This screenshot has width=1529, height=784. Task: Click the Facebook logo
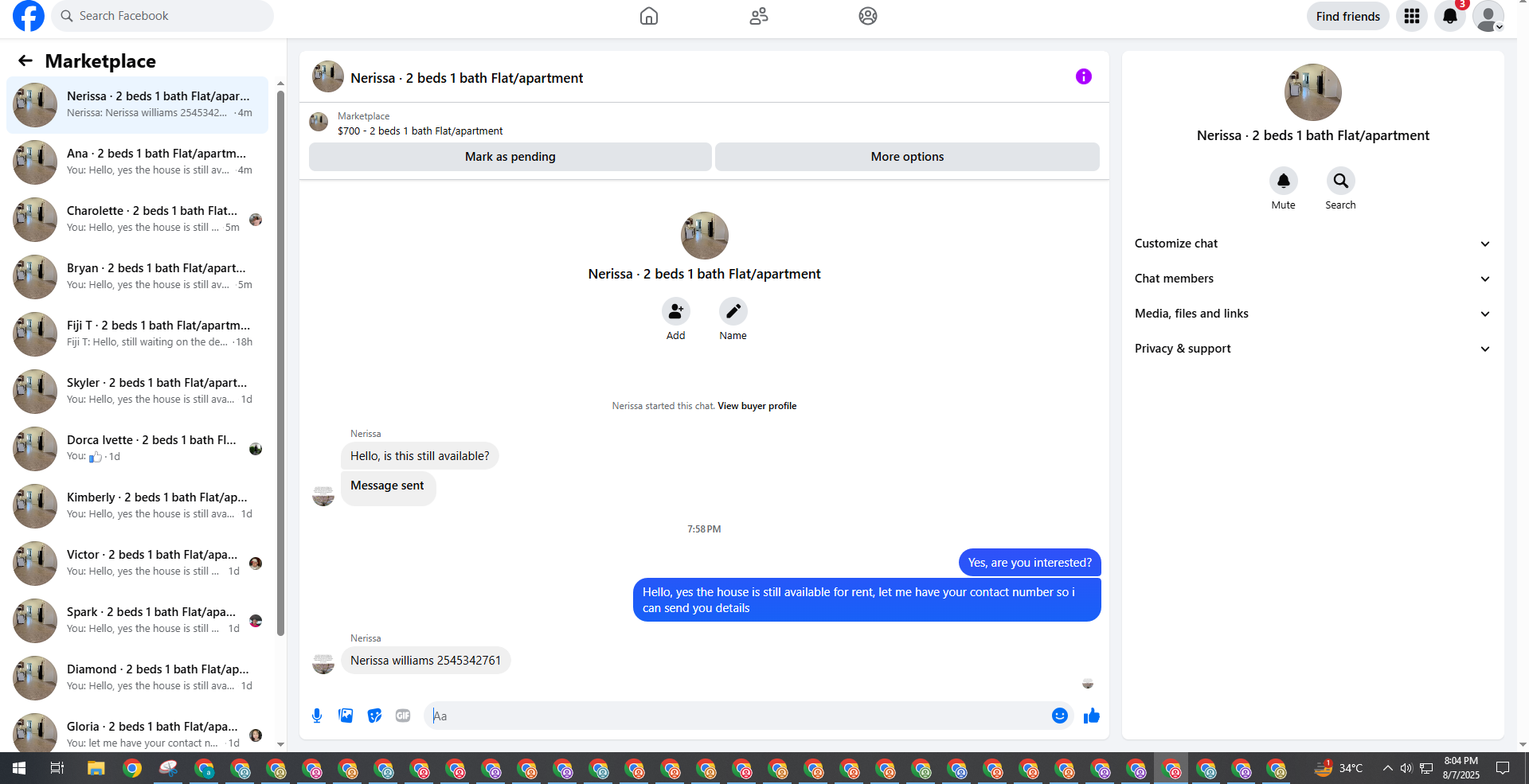[29, 16]
